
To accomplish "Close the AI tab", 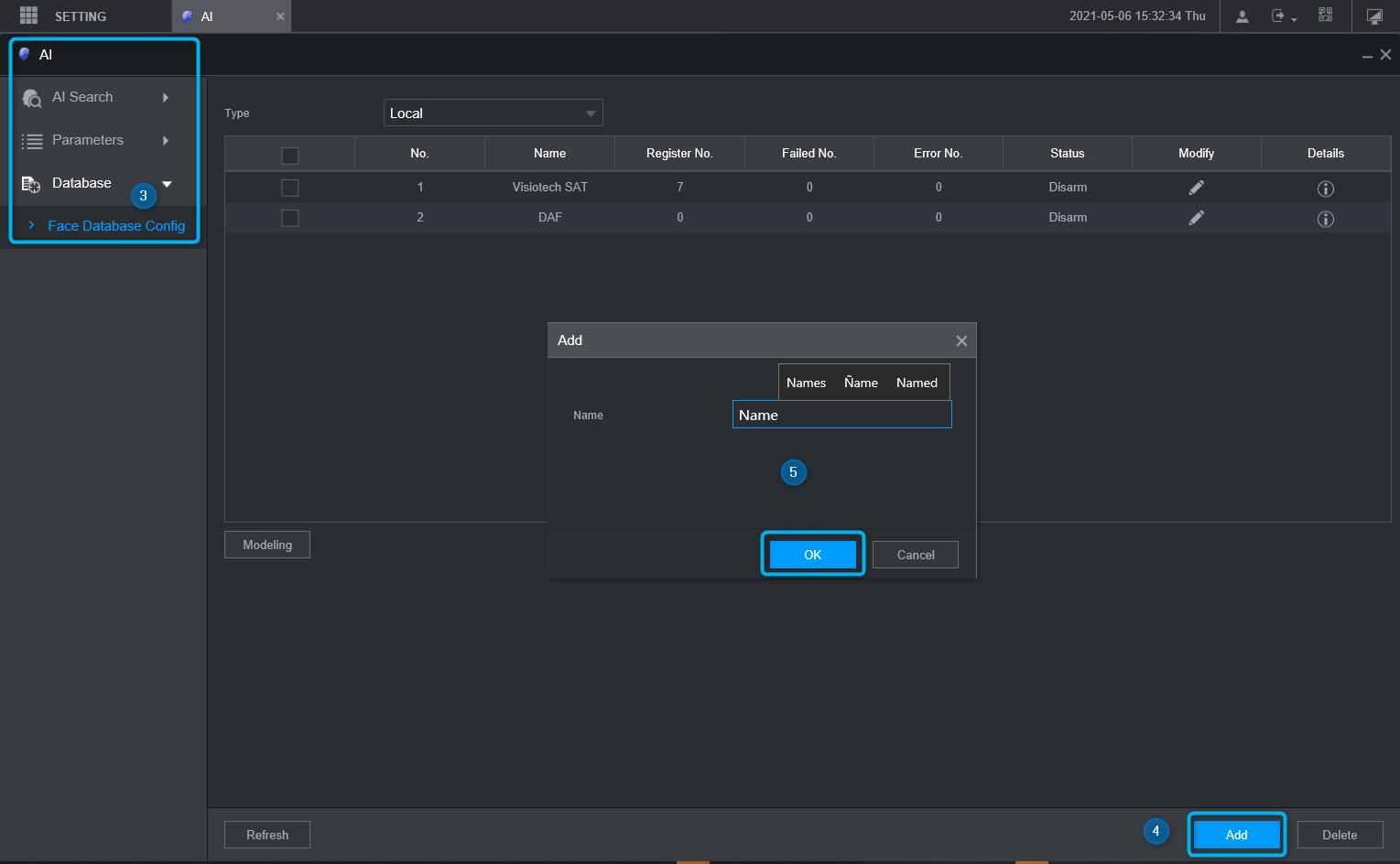I will [280, 16].
